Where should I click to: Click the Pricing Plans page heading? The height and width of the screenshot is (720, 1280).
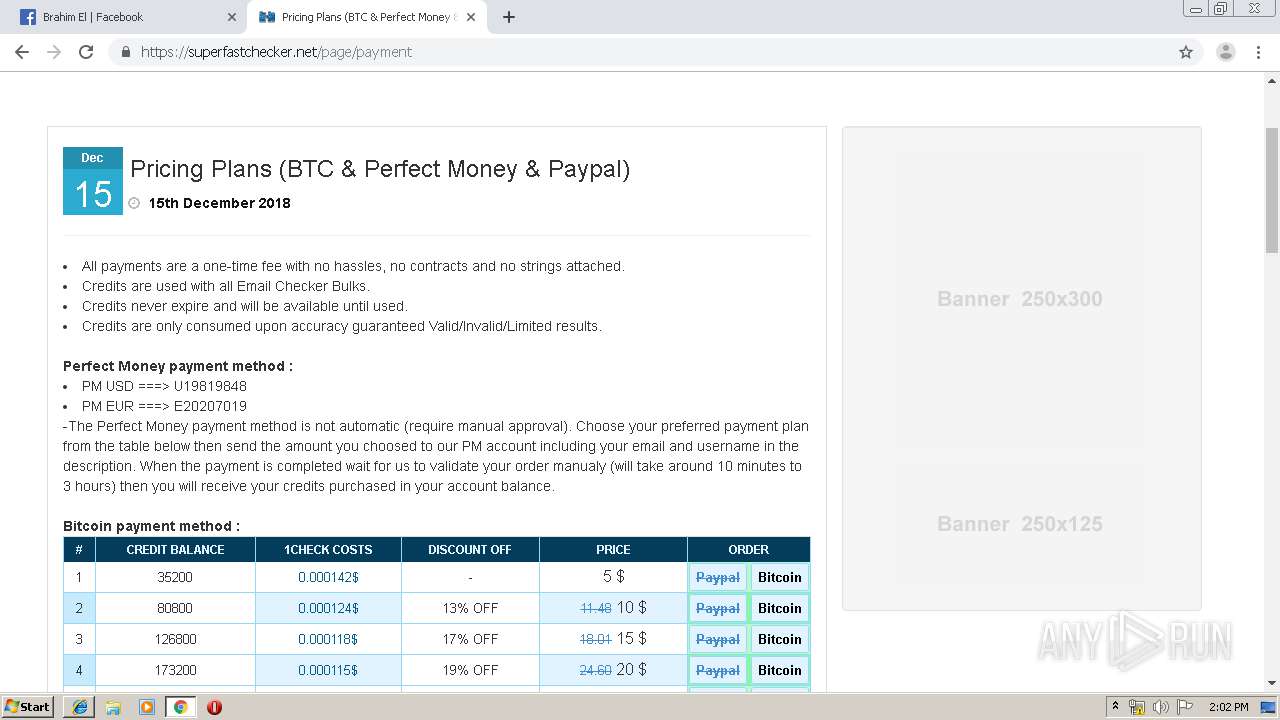(x=380, y=169)
